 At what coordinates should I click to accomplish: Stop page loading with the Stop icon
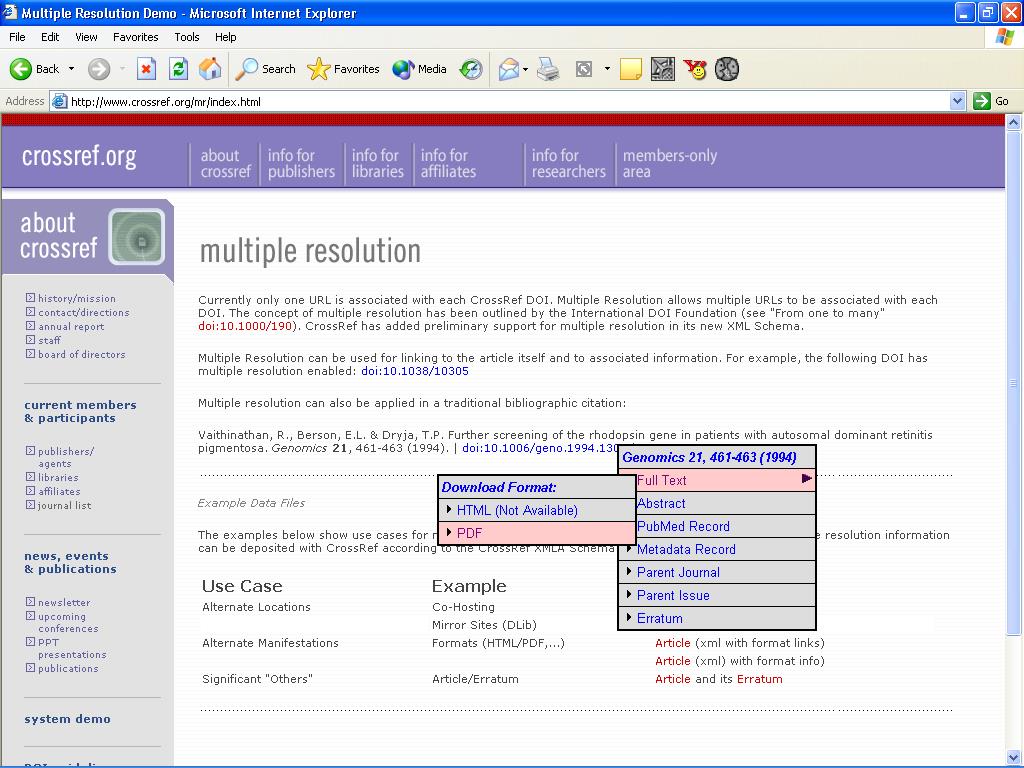146,69
